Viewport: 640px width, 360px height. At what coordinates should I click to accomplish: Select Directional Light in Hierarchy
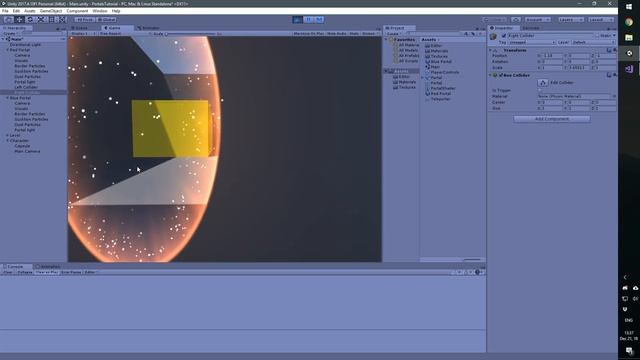click(x=25, y=44)
